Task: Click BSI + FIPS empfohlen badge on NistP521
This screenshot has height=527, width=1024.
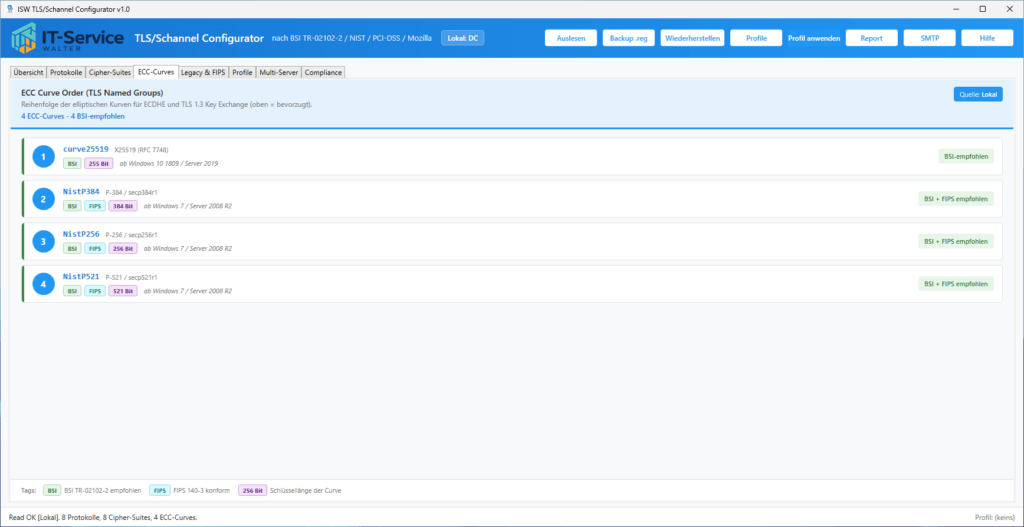Action: click(x=956, y=284)
